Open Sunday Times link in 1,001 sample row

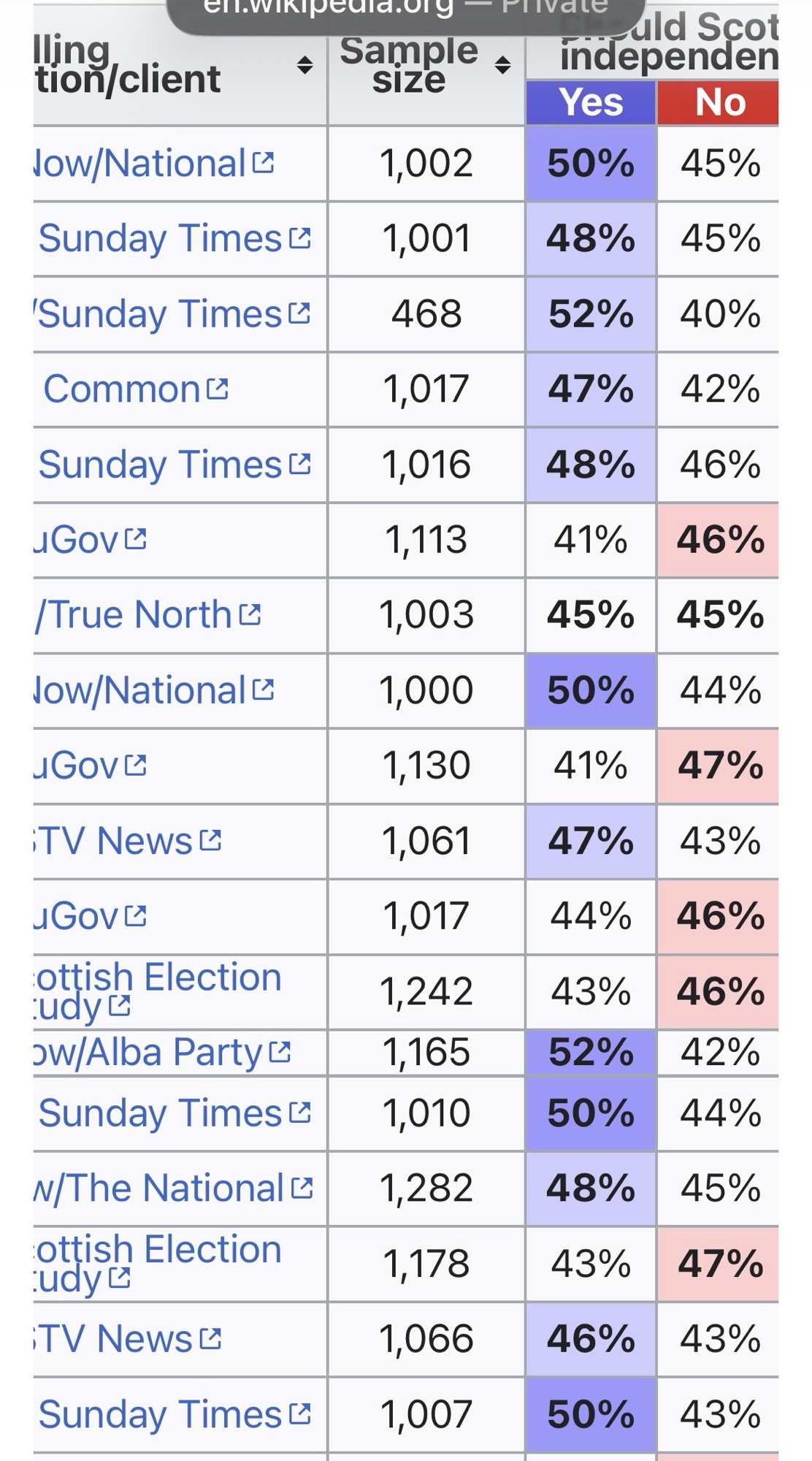(160, 239)
